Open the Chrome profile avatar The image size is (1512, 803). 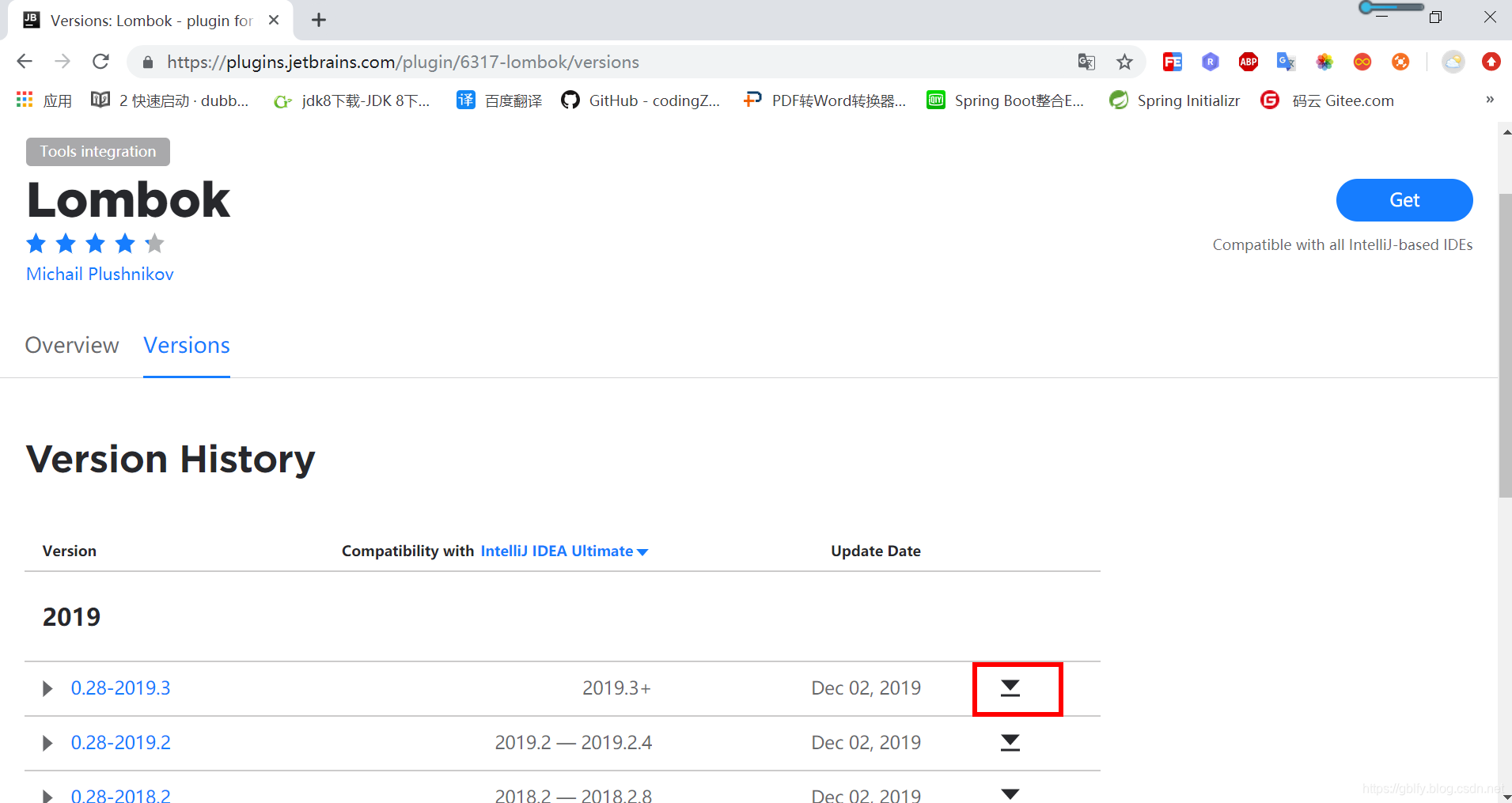1453,62
